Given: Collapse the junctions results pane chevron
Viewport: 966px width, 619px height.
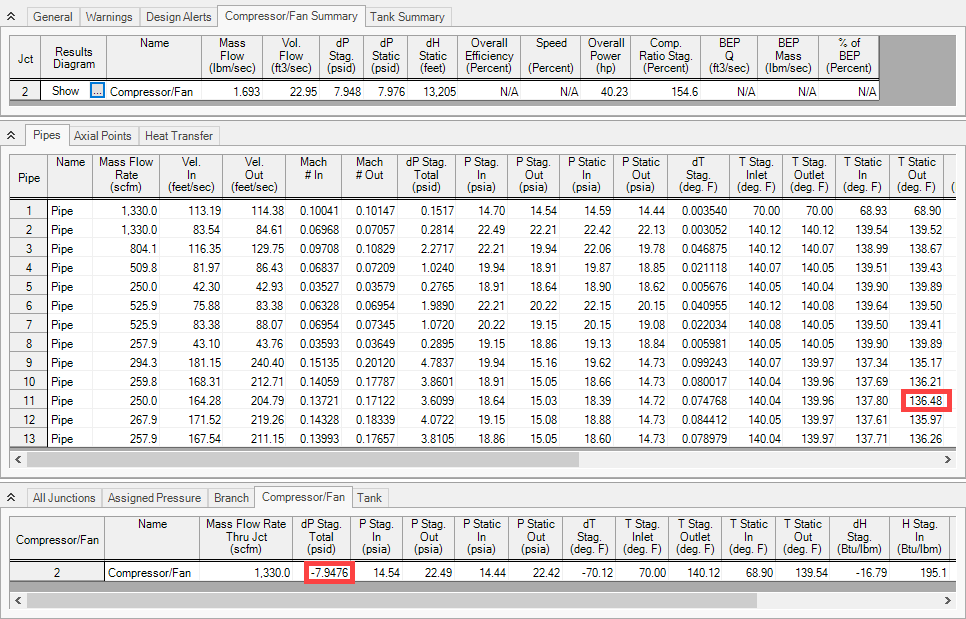Looking at the screenshot, I should pos(11,497).
